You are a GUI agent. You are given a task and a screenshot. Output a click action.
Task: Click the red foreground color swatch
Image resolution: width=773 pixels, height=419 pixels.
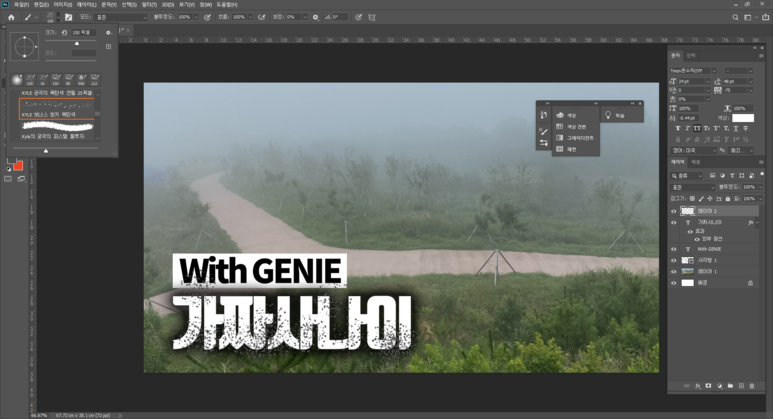[x=18, y=166]
